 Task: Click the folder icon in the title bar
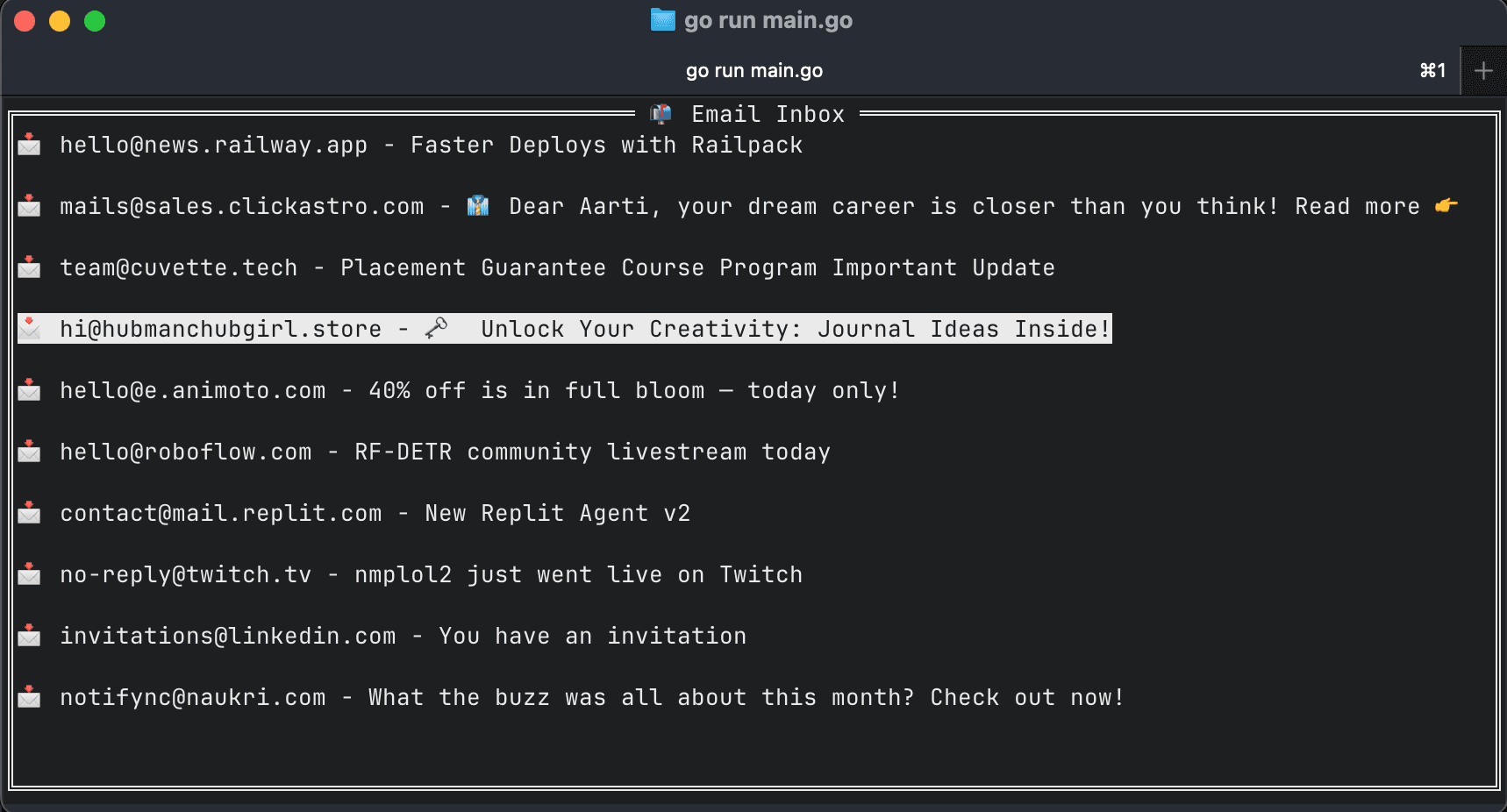tap(662, 20)
